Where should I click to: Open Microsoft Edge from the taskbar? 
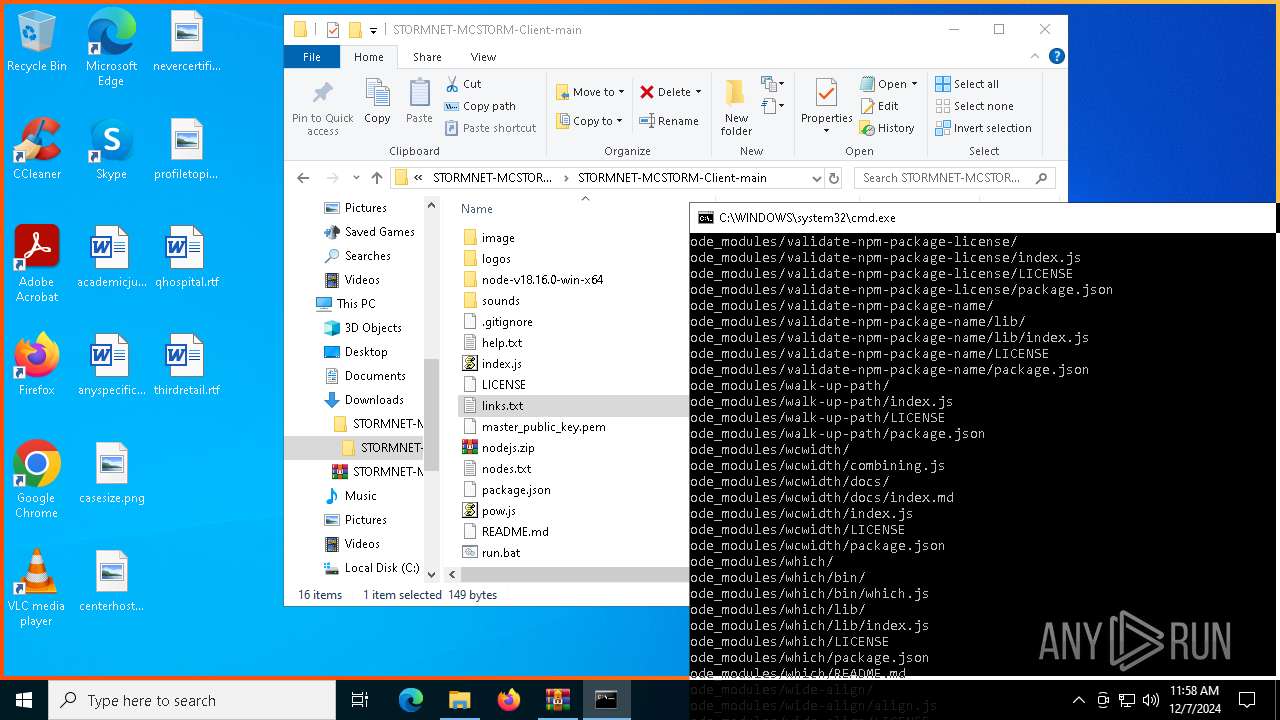click(x=411, y=700)
